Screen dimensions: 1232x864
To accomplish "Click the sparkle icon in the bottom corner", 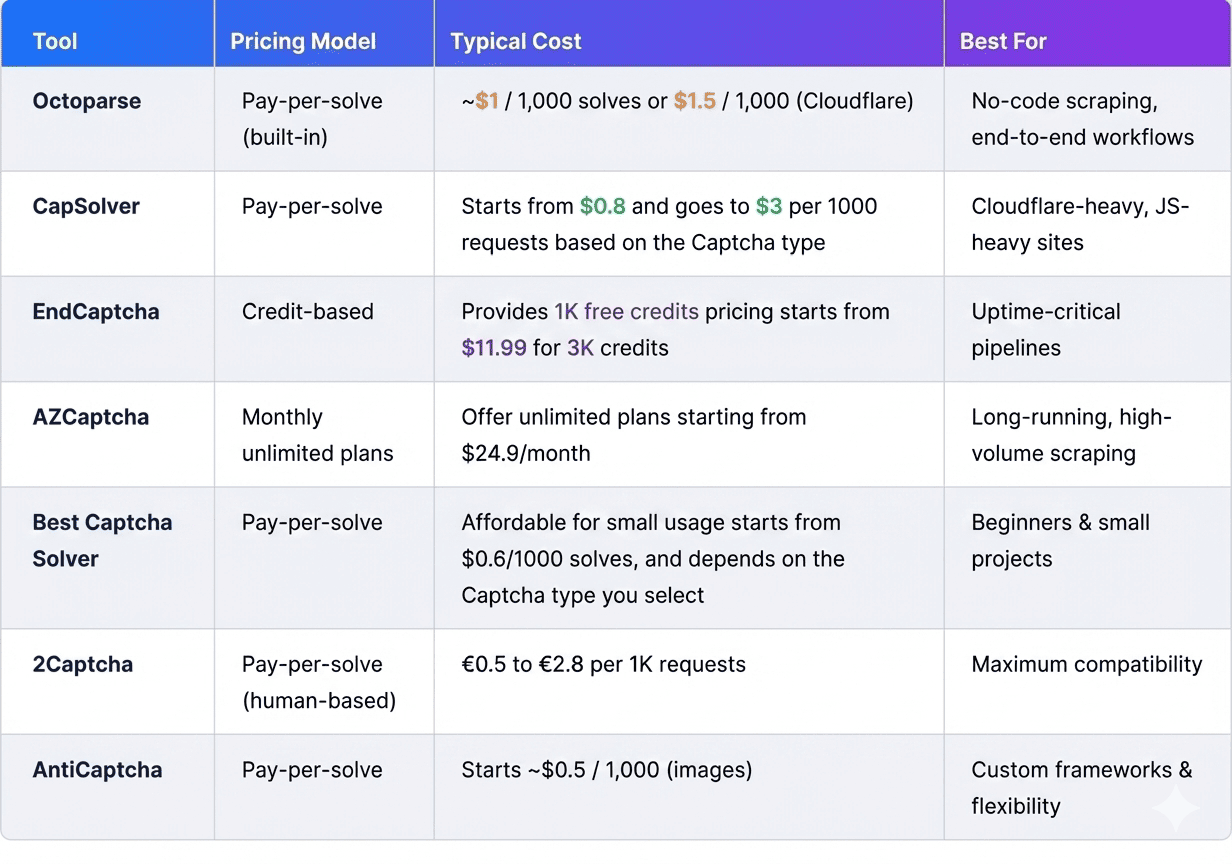I will pyautogui.click(x=1175, y=808).
